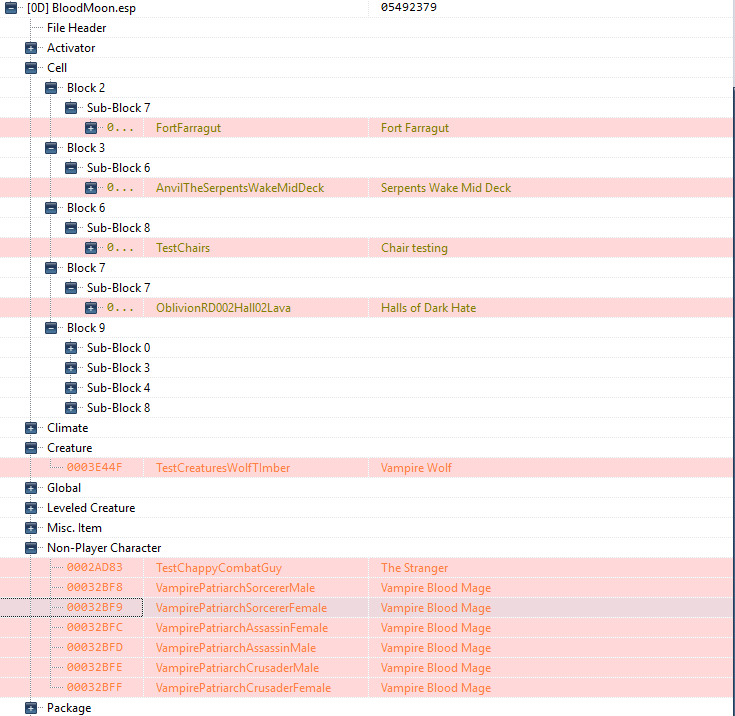This screenshot has height=716, width=735.
Task: Select the File Header entry
Action: [x=76, y=28]
